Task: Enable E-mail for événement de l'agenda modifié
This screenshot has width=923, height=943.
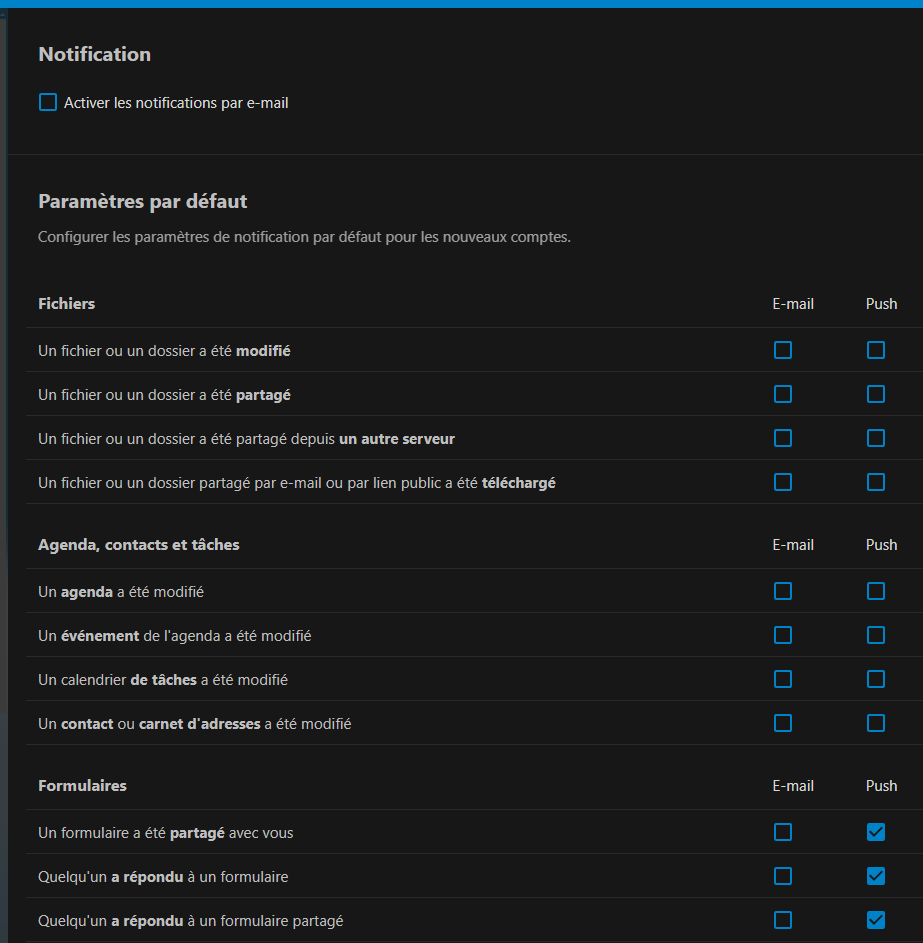Action: 783,635
